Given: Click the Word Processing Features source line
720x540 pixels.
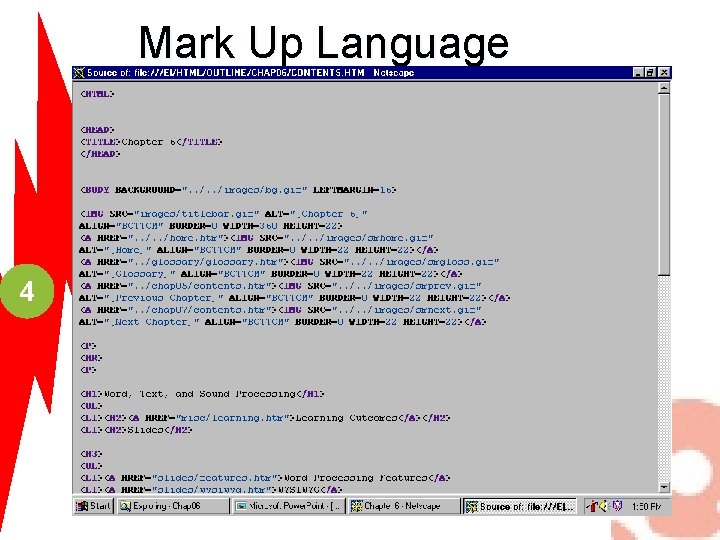Looking at the screenshot, I should click(x=265, y=478).
